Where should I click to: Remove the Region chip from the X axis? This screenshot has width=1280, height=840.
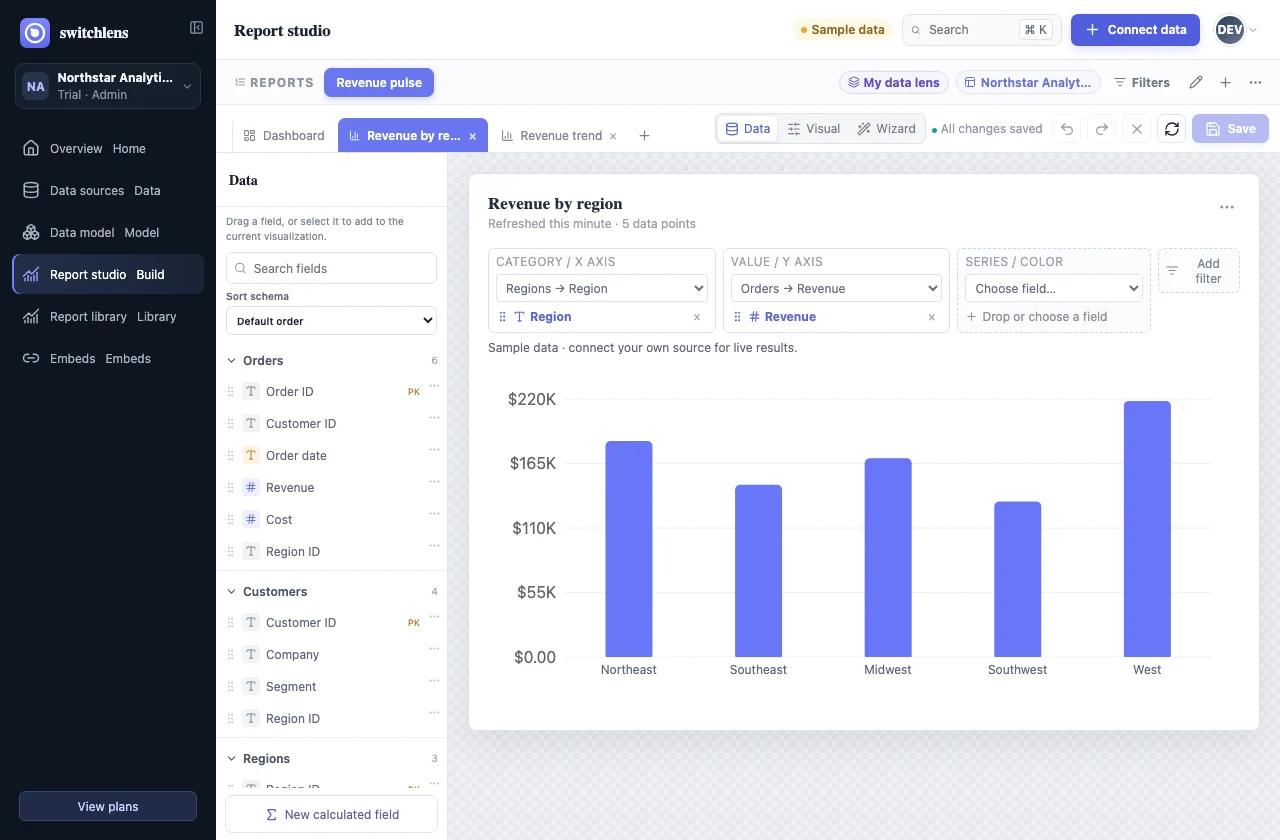[x=697, y=317]
